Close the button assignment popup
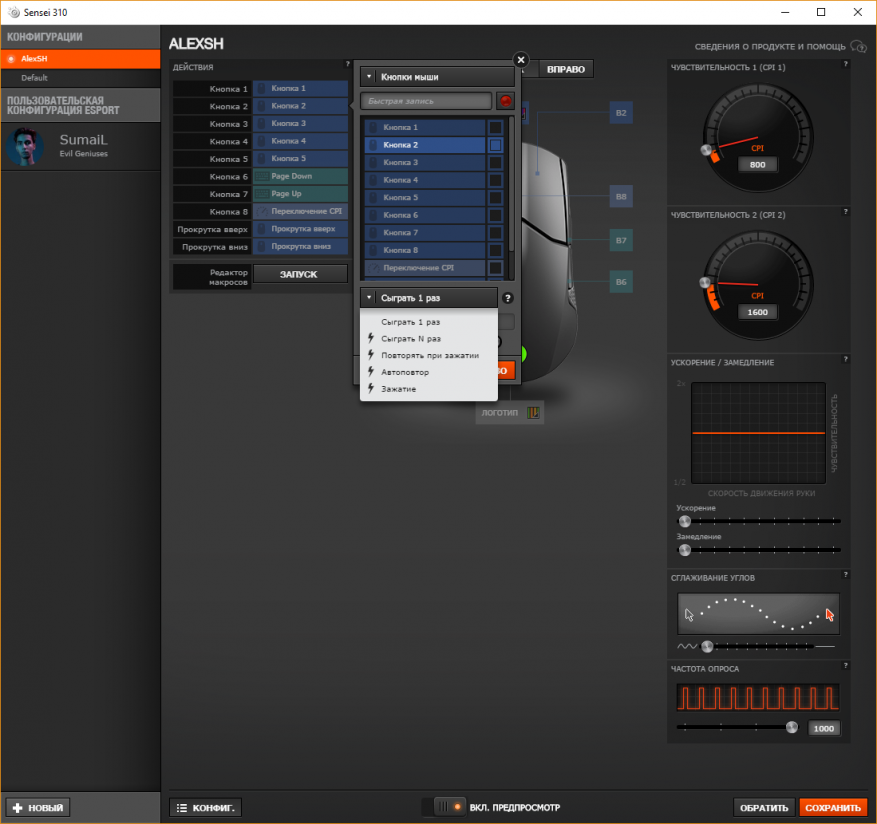This screenshot has height=824, width=877. tap(521, 60)
